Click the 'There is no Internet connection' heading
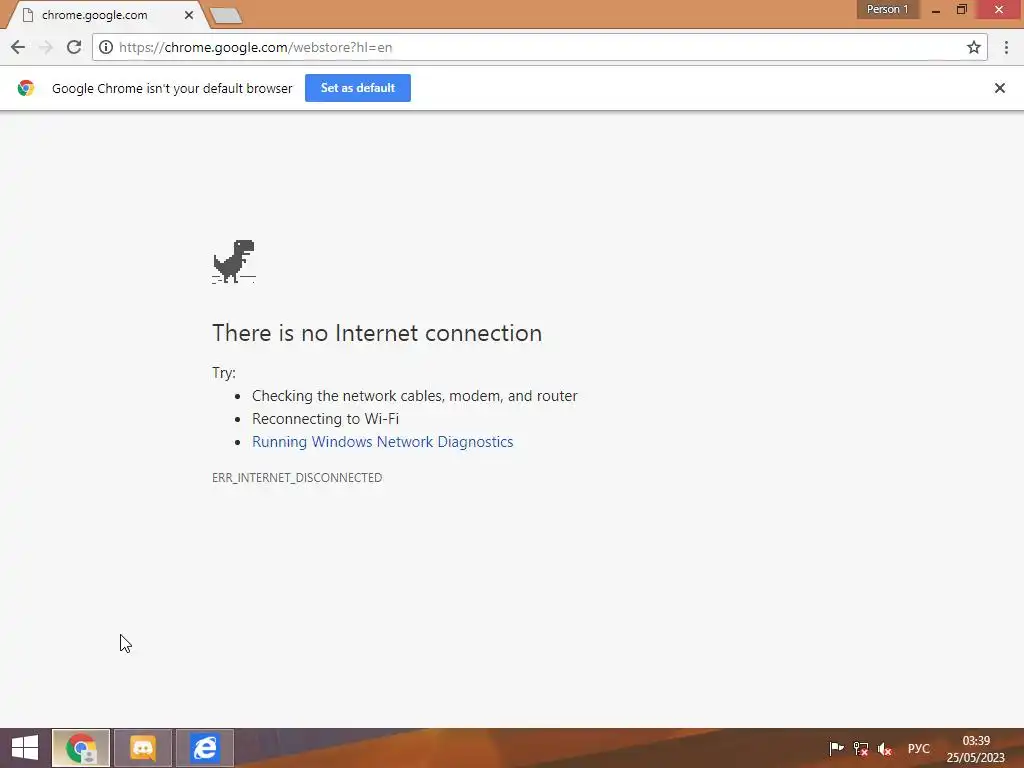This screenshot has width=1024, height=768. pyautogui.click(x=377, y=333)
